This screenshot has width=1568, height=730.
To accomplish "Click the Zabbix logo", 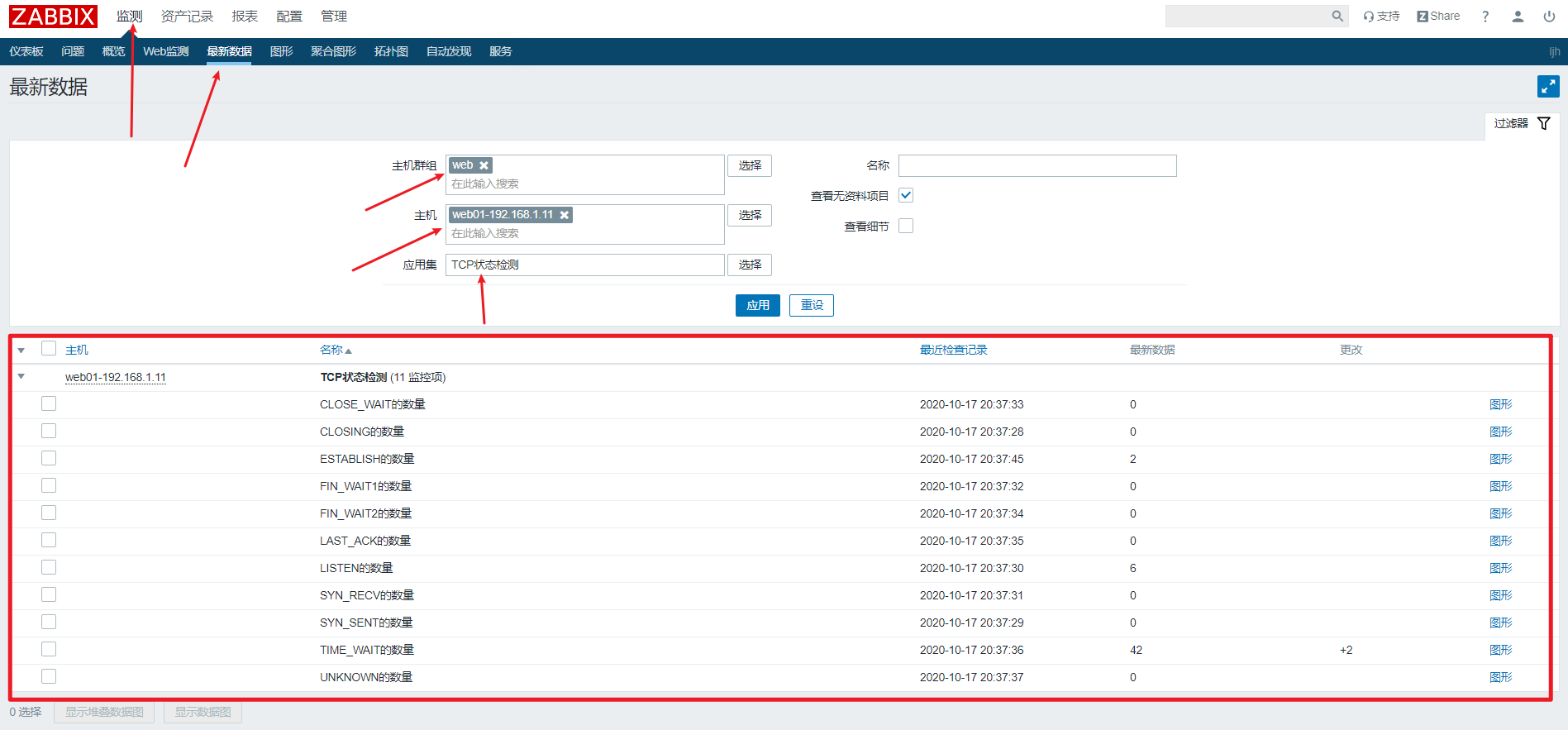I will pos(53,17).
